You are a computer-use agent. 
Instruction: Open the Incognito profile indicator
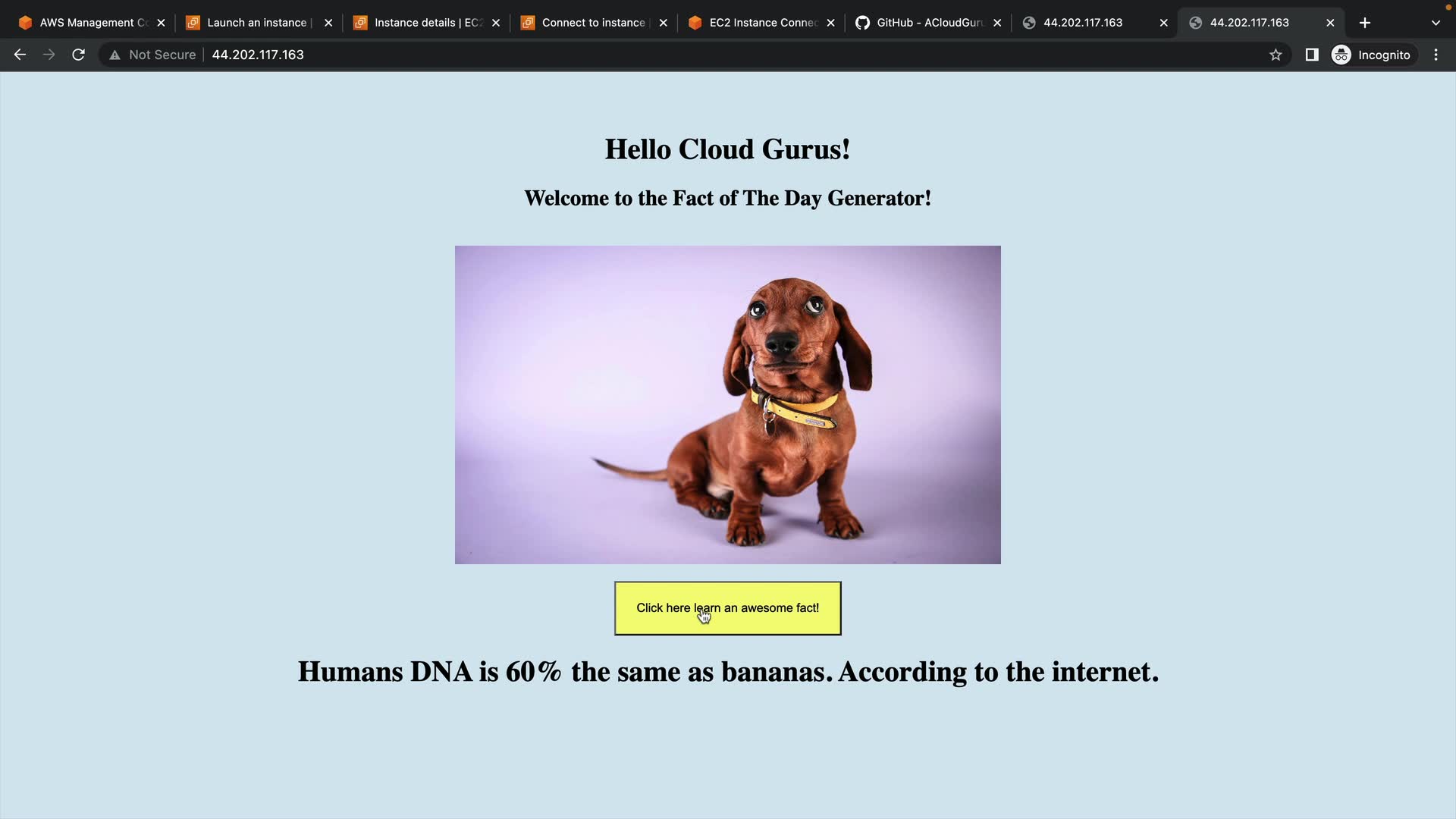pyautogui.click(x=1373, y=55)
